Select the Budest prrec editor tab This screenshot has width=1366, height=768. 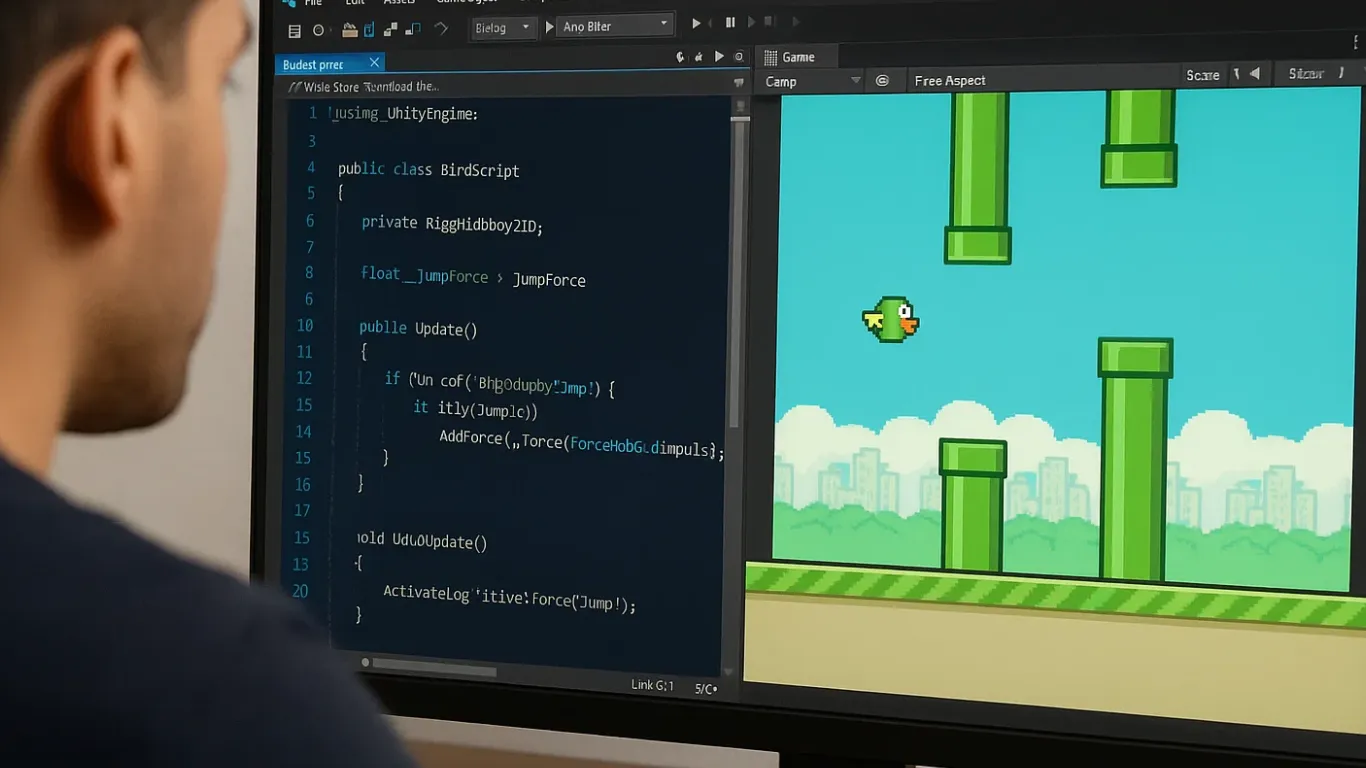314,65
